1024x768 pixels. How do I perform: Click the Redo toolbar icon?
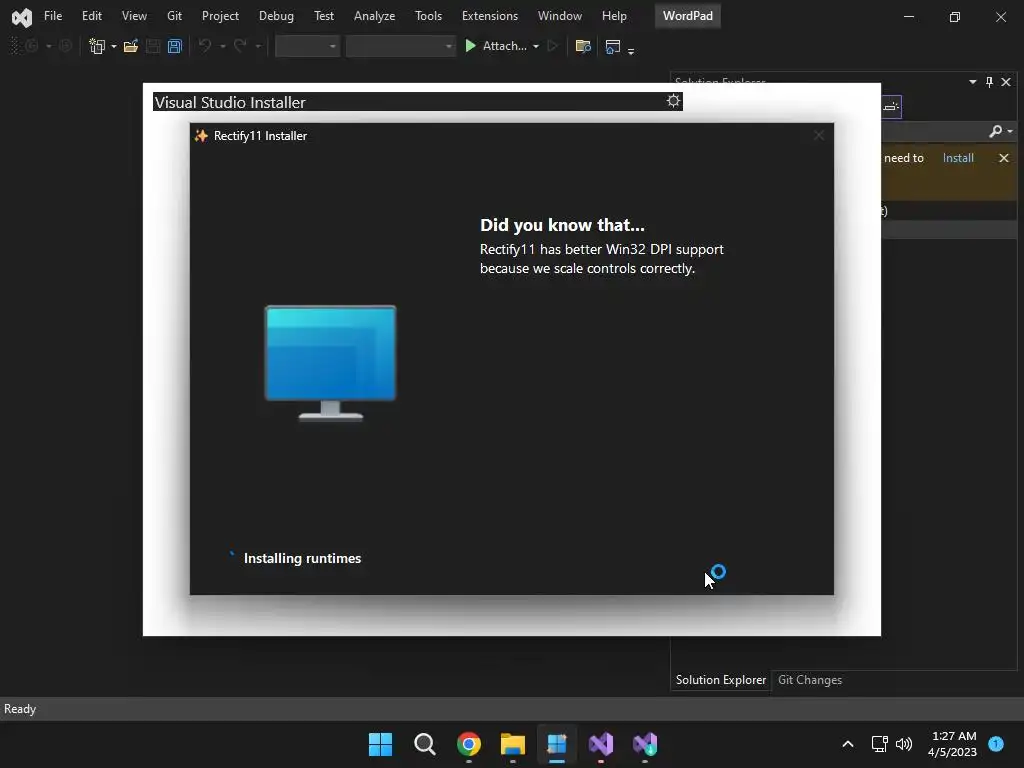coord(240,46)
